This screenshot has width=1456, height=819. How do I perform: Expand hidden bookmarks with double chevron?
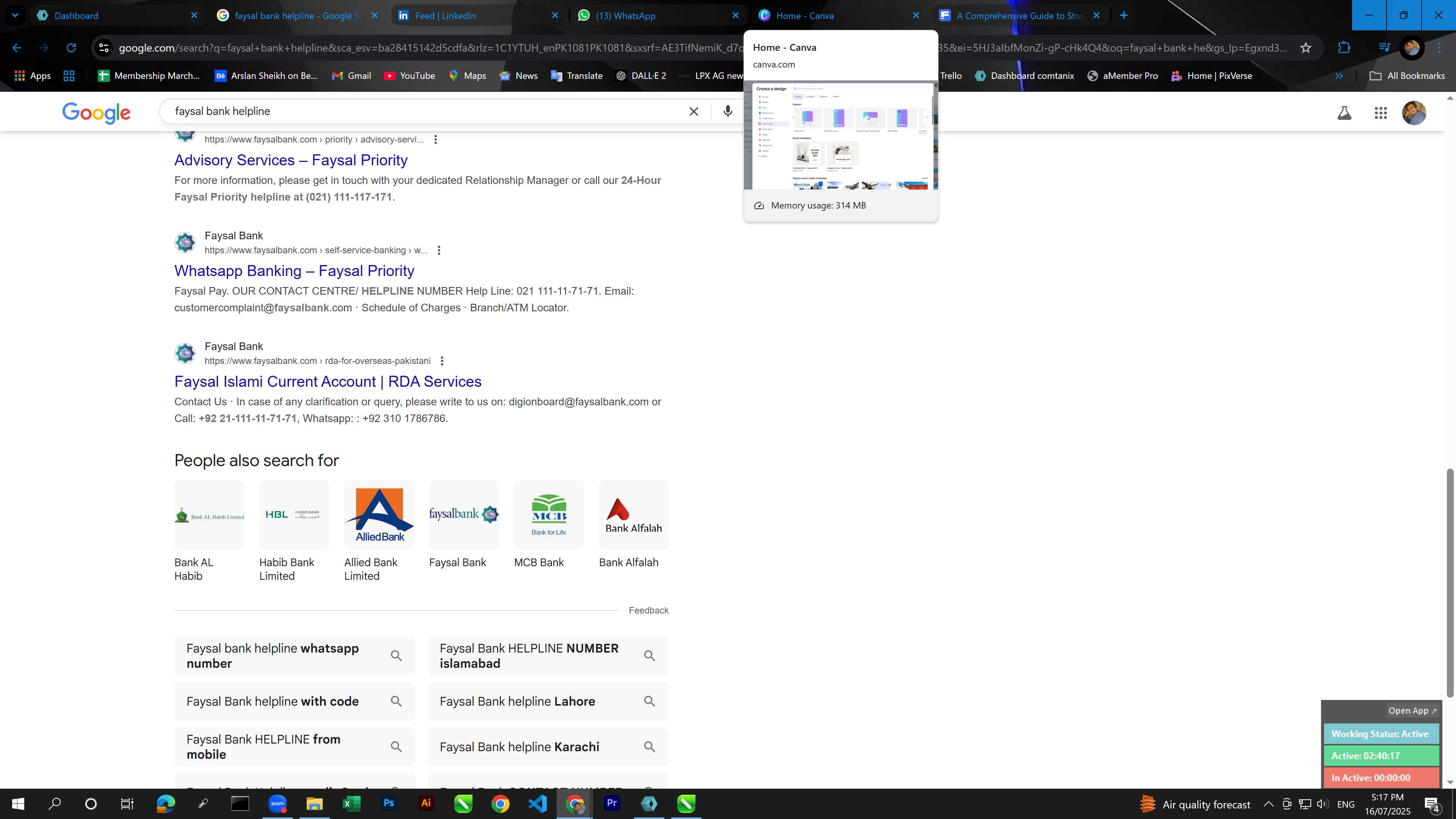(1338, 76)
